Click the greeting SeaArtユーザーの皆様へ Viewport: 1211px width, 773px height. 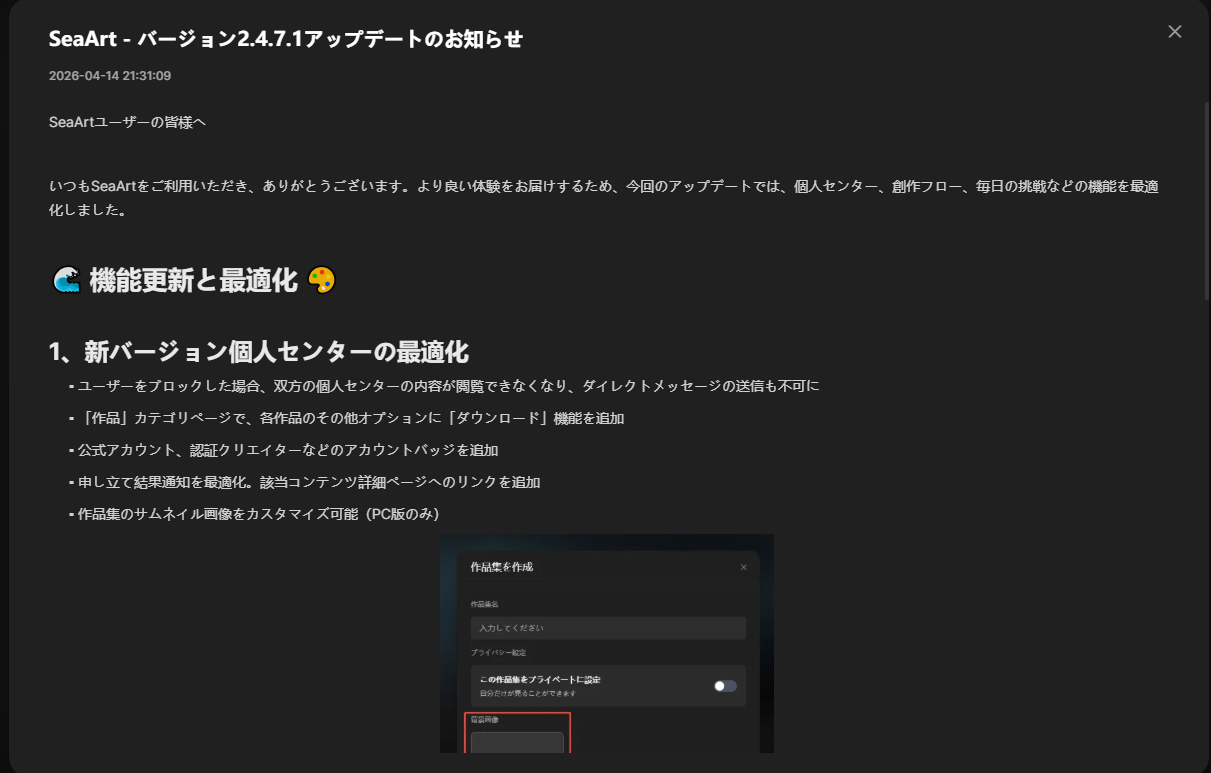click(x=127, y=122)
